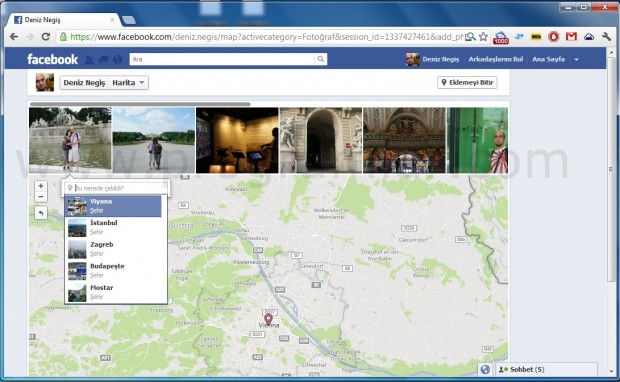Go back using the browser back arrow
Viewport: 620px width, 382px height.
(14, 37)
